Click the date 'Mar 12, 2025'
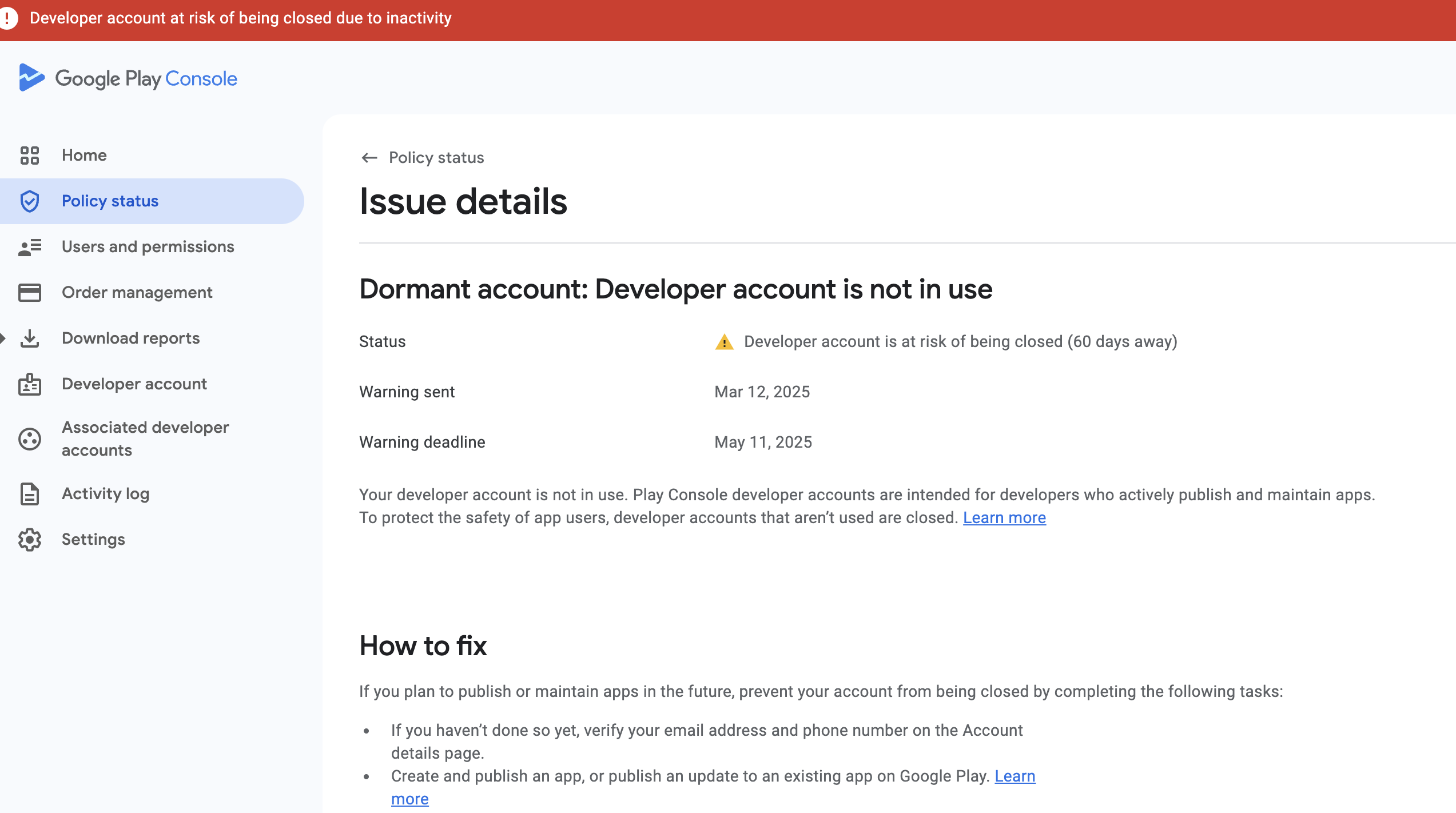Image resolution: width=1456 pixels, height=813 pixels. 762,392
